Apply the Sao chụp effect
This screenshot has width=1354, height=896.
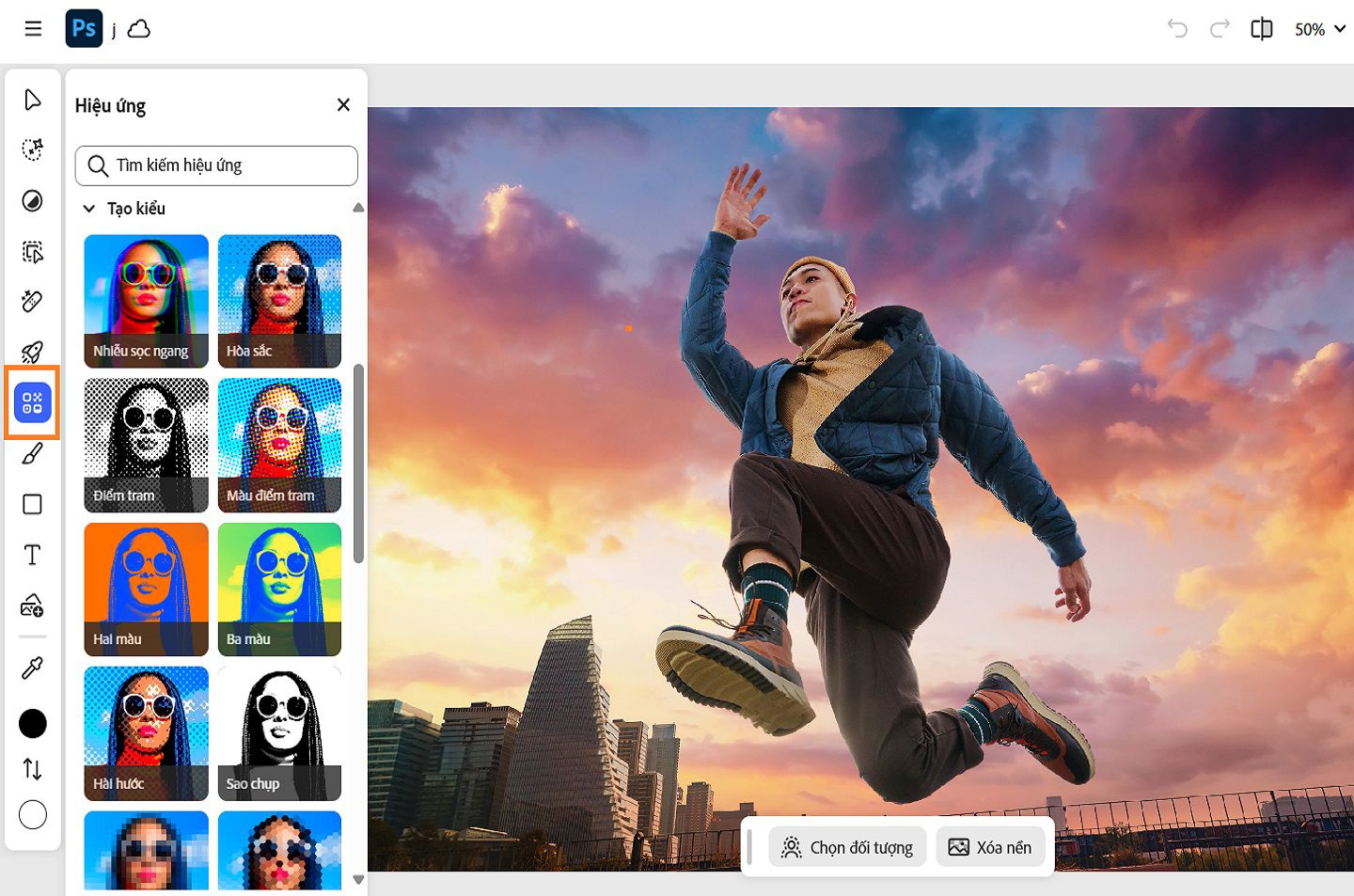tap(279, 733)
